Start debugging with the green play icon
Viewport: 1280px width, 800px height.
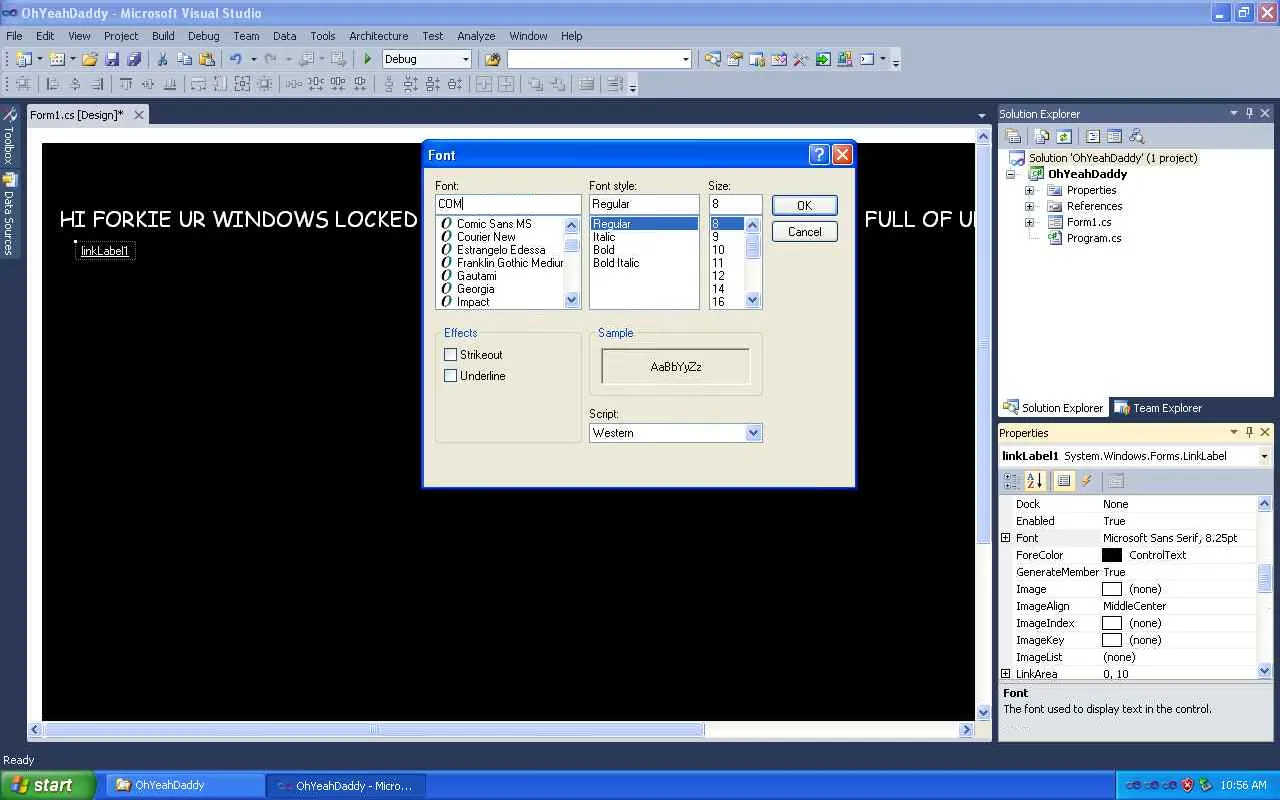368,60
